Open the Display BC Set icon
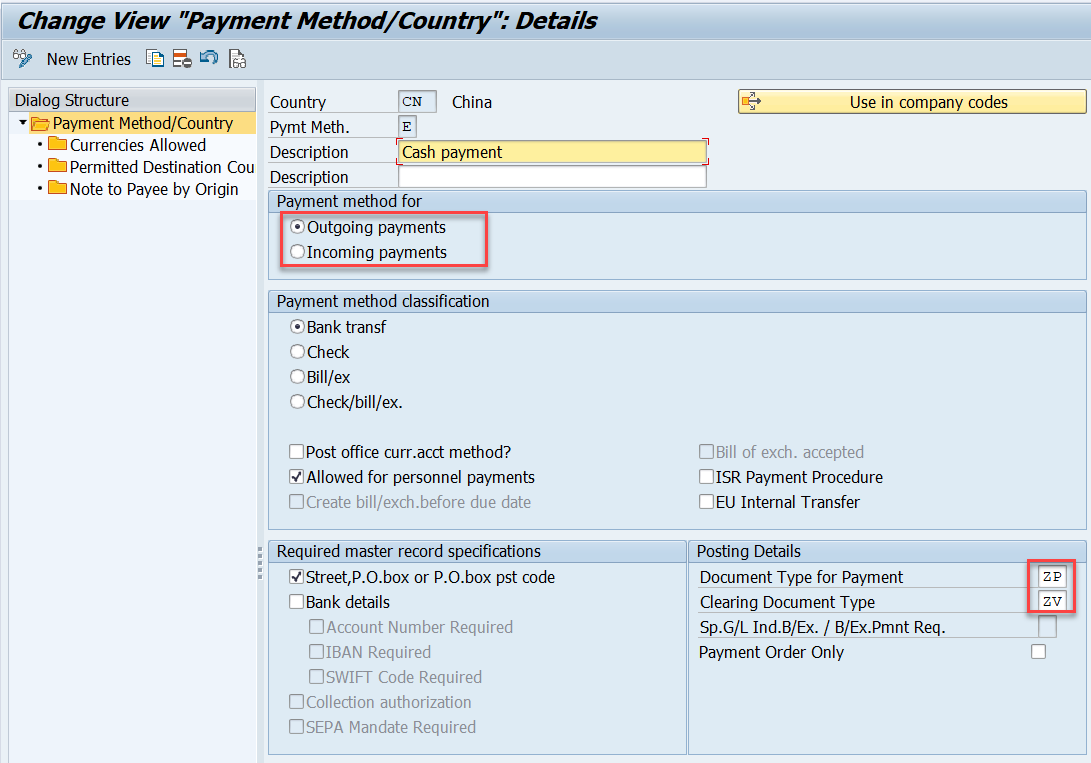 point(237,59)
